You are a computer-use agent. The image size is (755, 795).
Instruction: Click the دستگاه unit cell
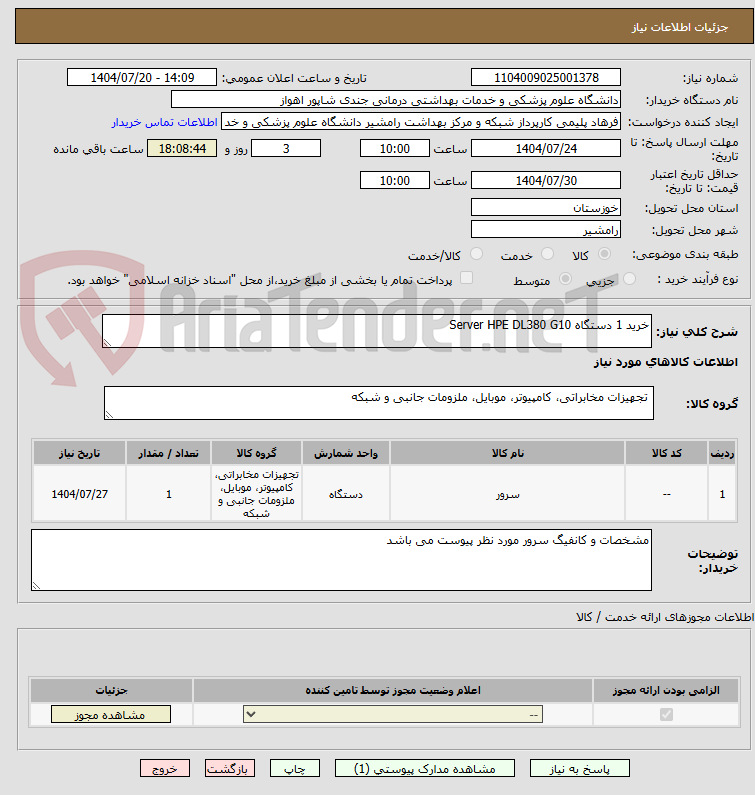[346, 494]
